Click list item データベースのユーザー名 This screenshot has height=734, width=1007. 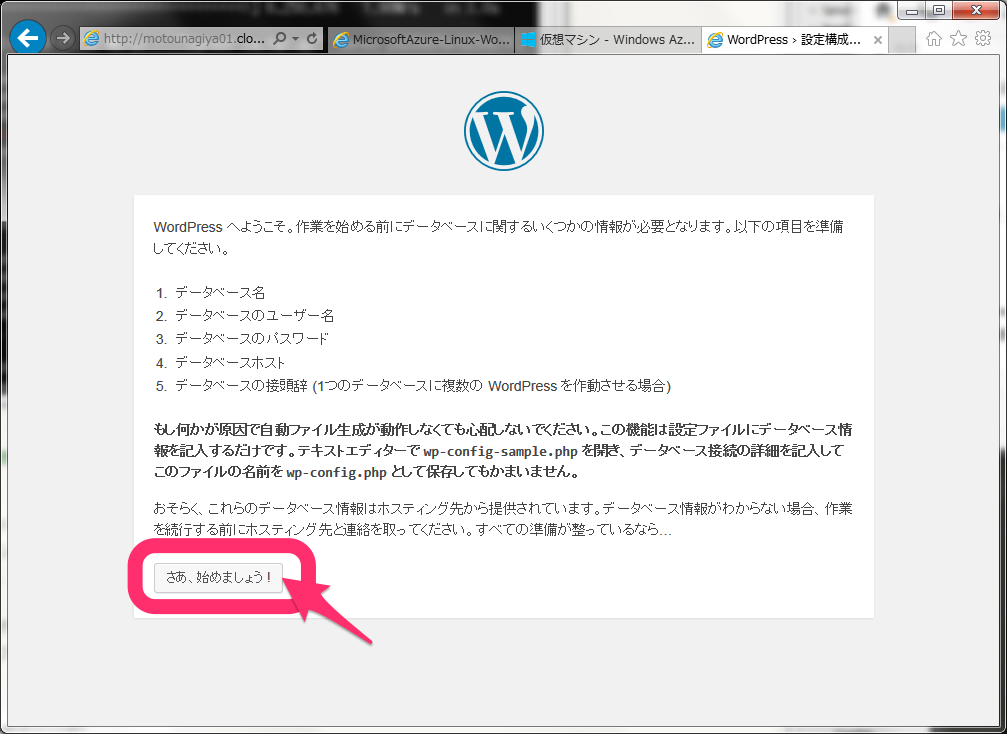tap(254, 315)
